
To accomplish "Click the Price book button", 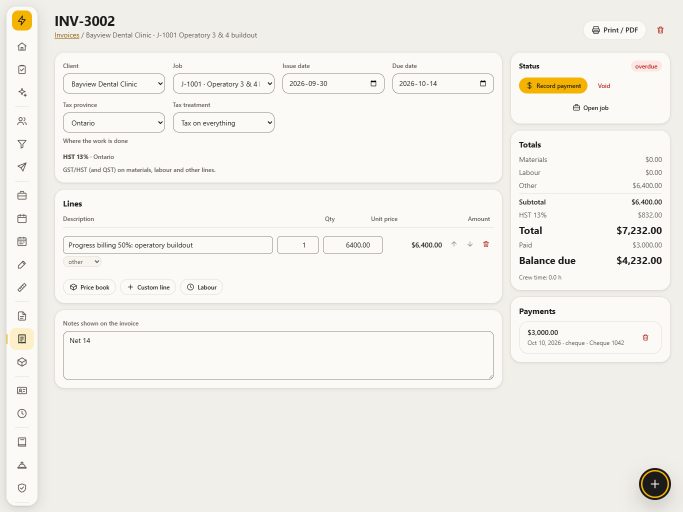I will coord(89,287).
